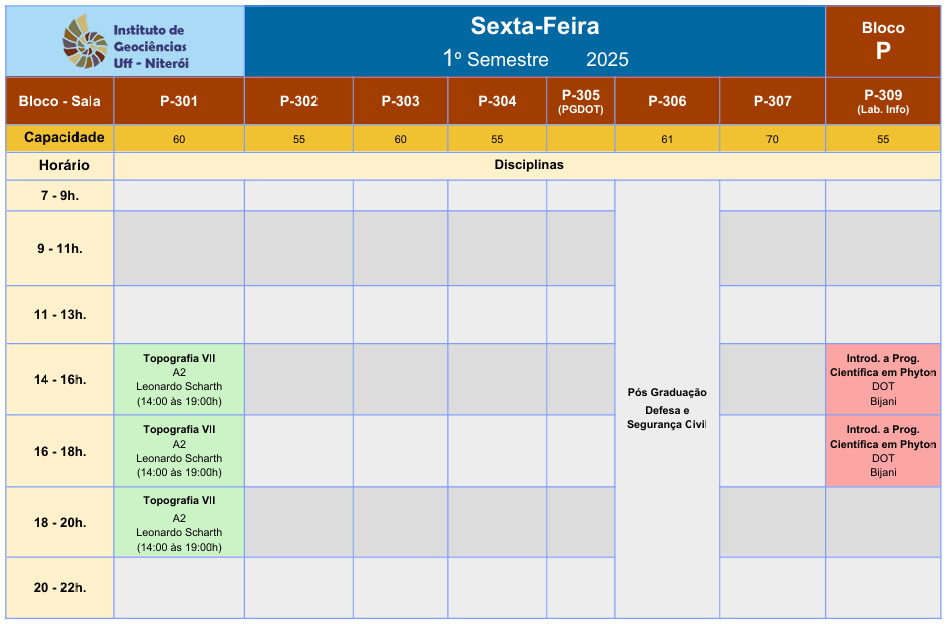Select the Topografia VII cell at 18 - 20h
The width and height of the screenshot is (947, 624).
click(x=179, y=523)
